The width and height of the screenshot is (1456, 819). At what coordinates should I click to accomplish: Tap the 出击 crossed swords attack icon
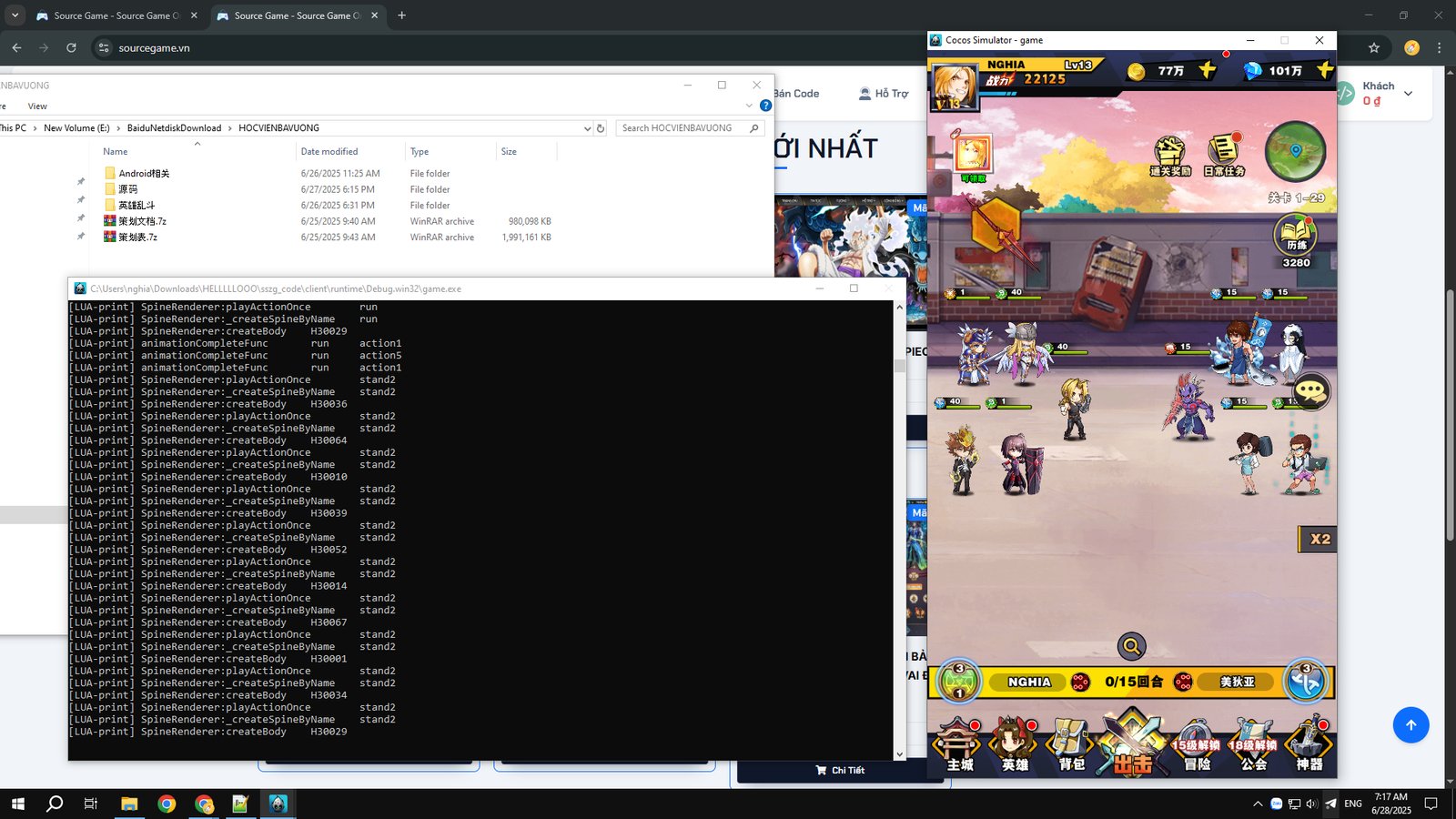pos(1131,743)
